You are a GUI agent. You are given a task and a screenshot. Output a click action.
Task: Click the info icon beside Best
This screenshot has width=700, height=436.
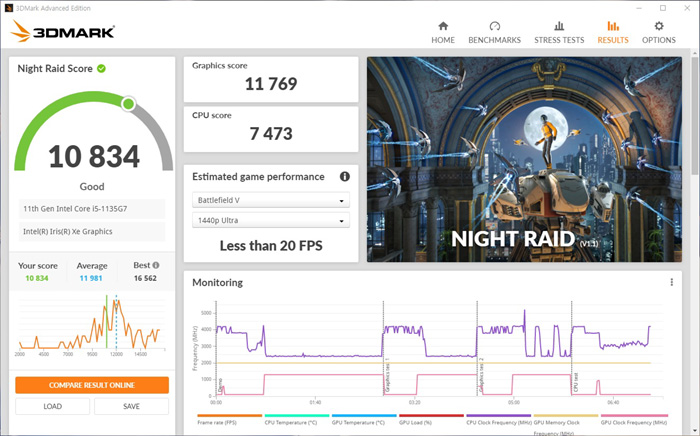coord(156,265)
